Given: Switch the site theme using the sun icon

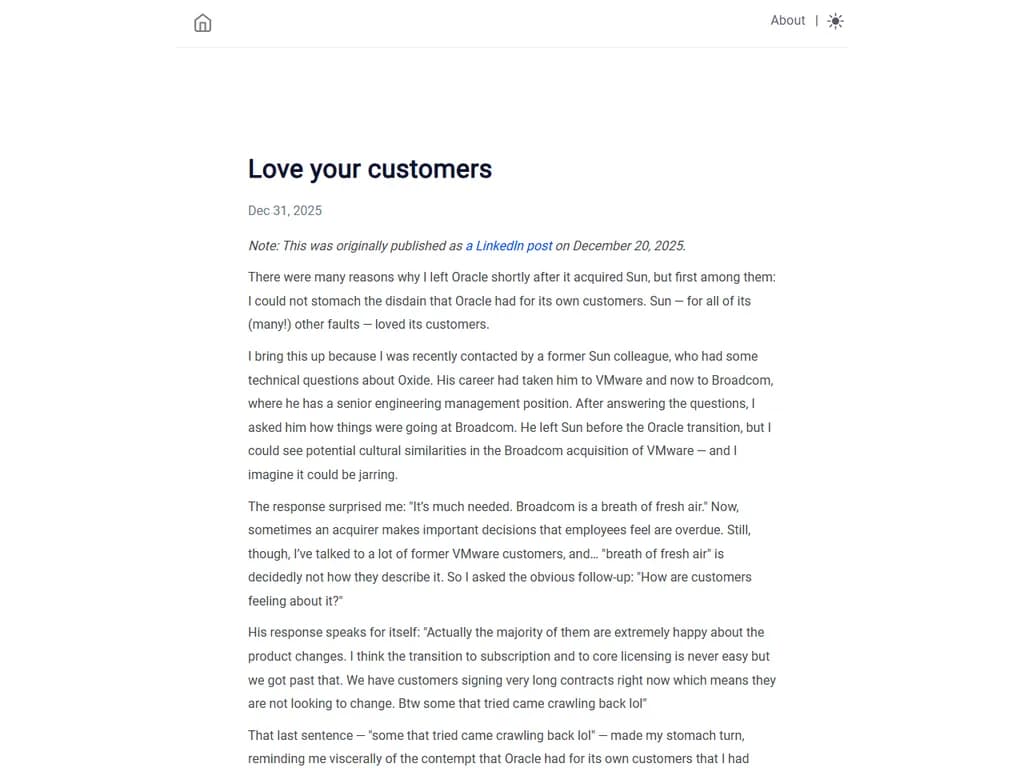Looking at the screenshot, I should (x=835, y=20).
